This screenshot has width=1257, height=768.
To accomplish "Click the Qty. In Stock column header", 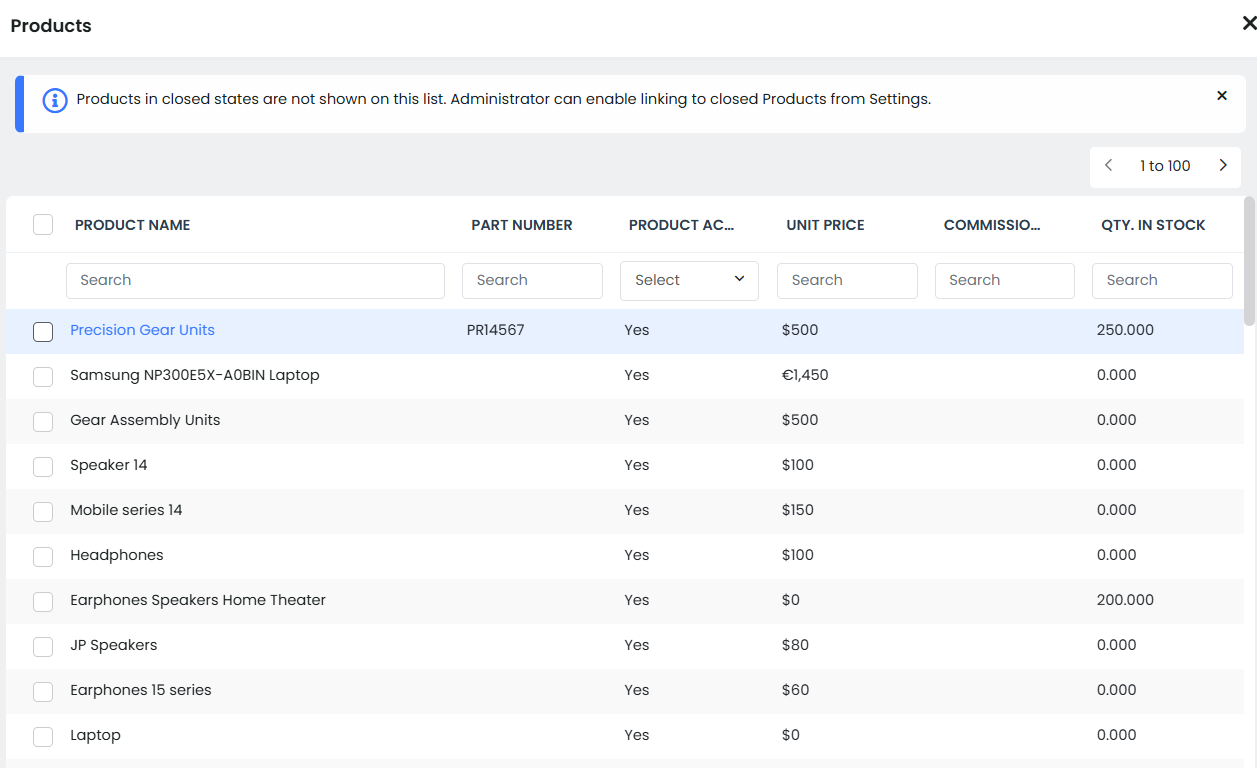I will (1153, 225).
